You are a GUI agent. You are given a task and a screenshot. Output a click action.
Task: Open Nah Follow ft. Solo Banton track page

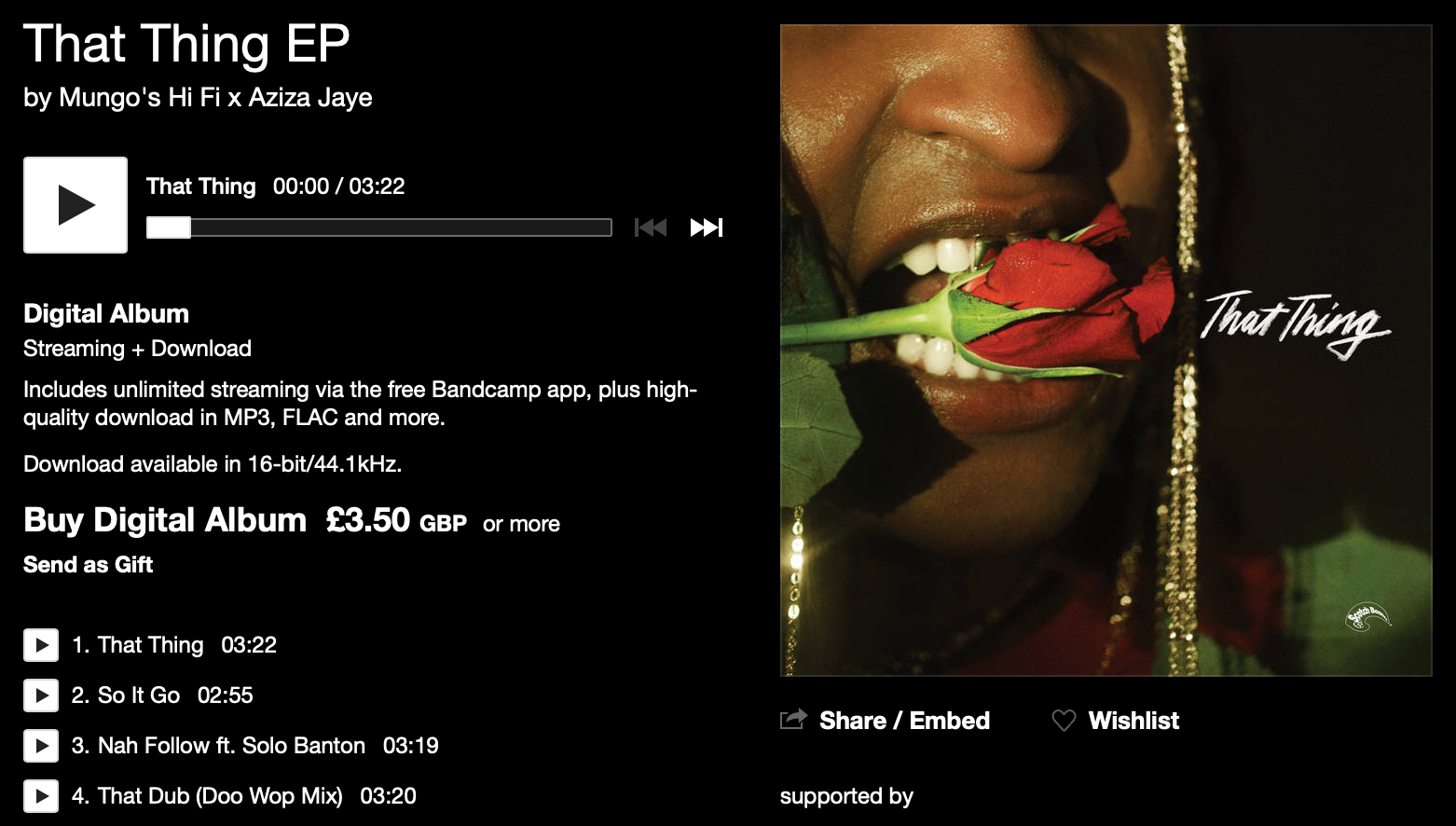(231, 746)
